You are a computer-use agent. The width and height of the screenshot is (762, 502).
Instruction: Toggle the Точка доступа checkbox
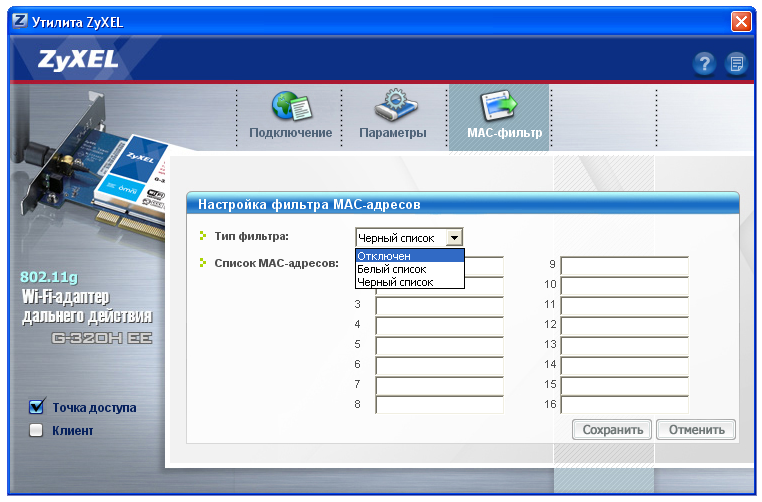[x=36, y=406]
